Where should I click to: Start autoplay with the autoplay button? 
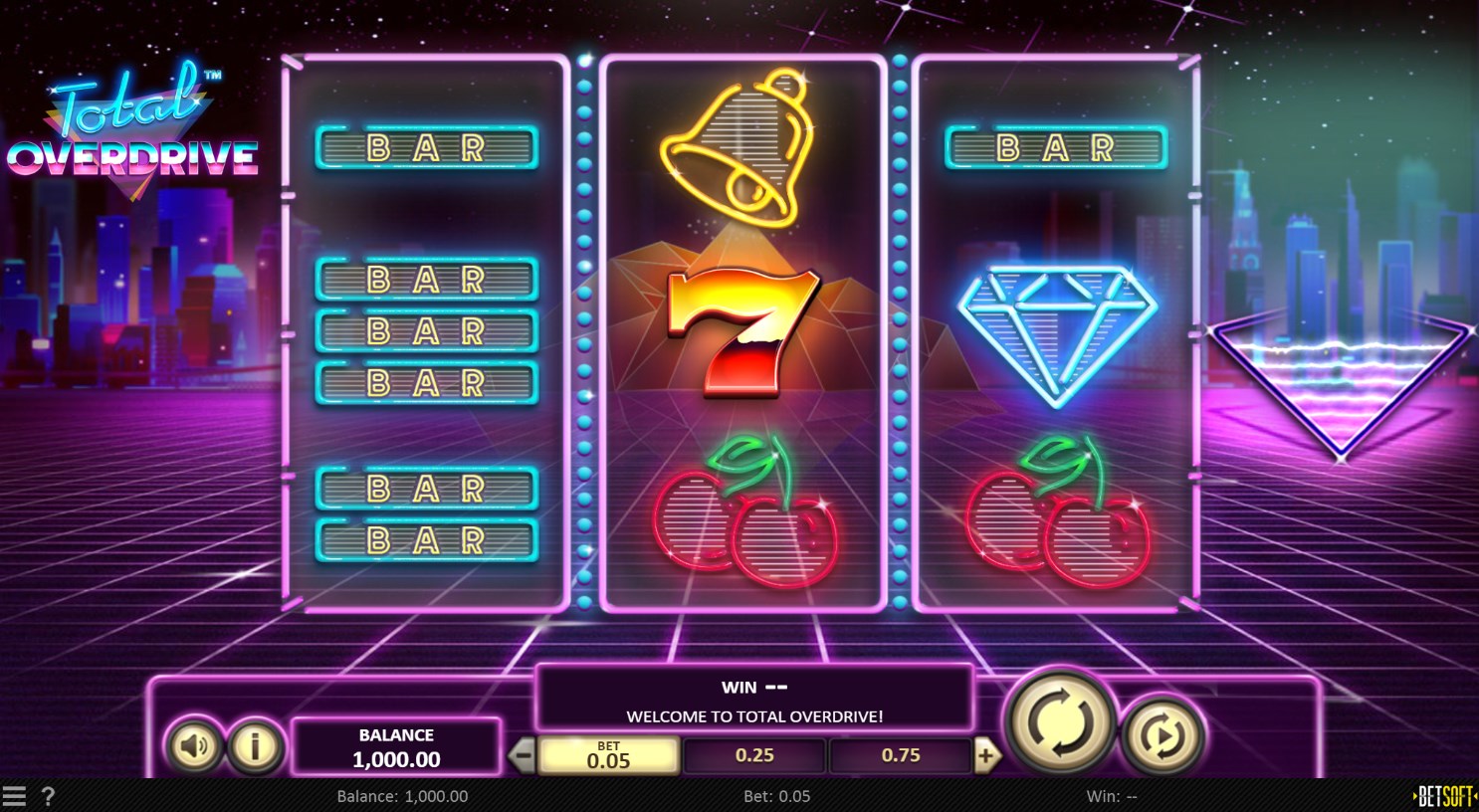pyautogui.click(x=1162, y=734)
